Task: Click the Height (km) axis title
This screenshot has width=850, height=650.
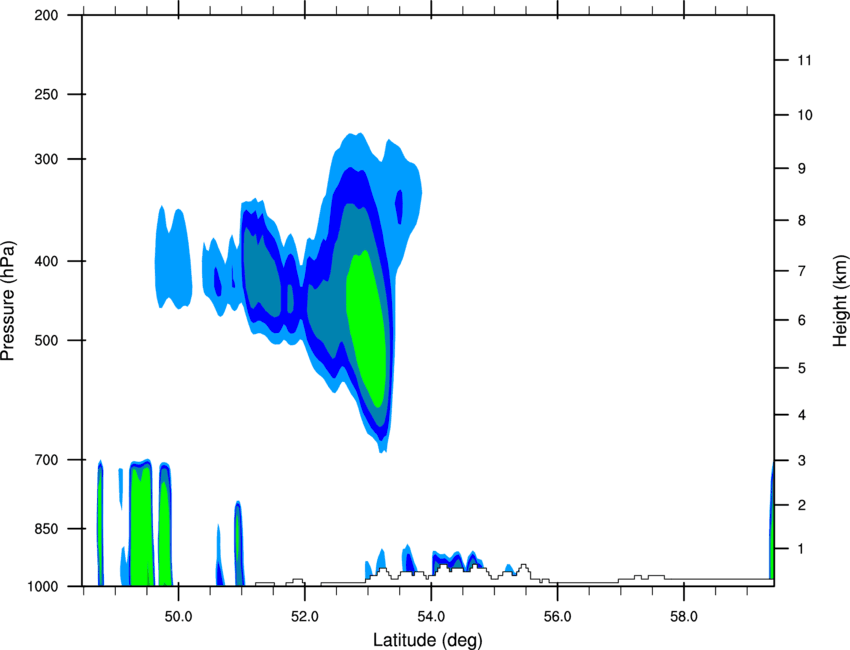Action: tap(840, 301)
